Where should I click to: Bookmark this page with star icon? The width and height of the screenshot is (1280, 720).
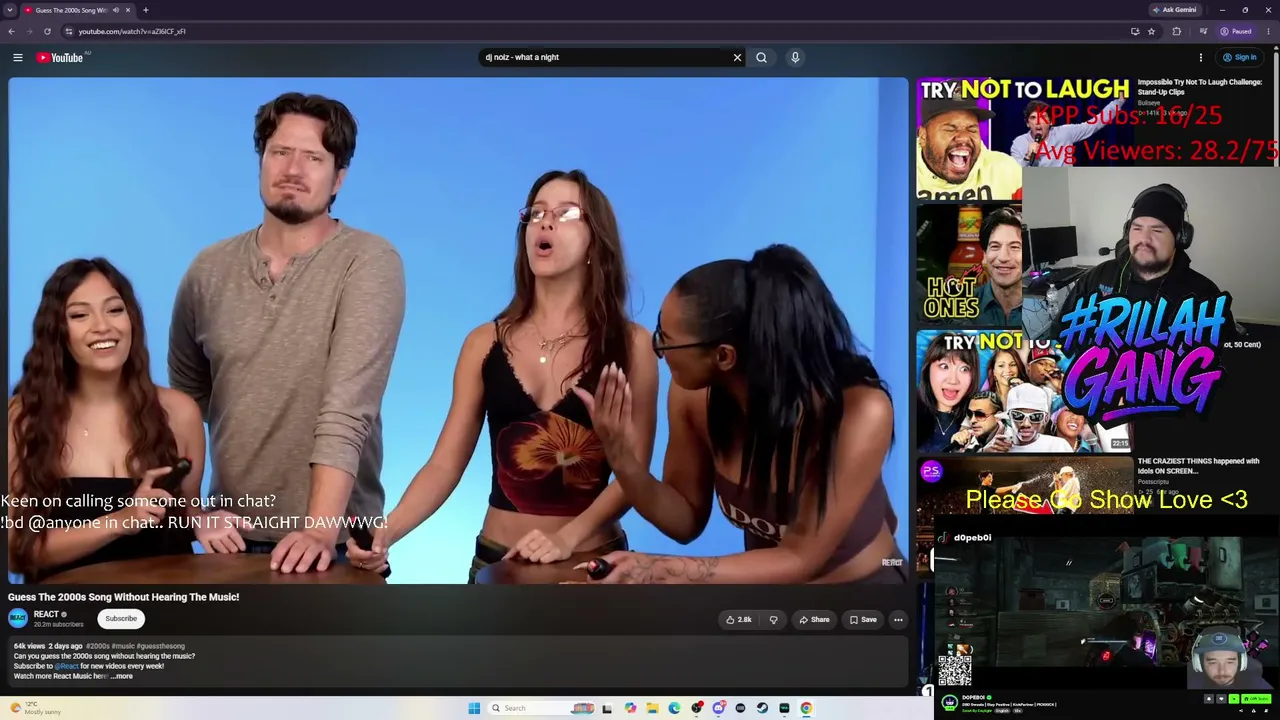click(x=1151, y=31)
